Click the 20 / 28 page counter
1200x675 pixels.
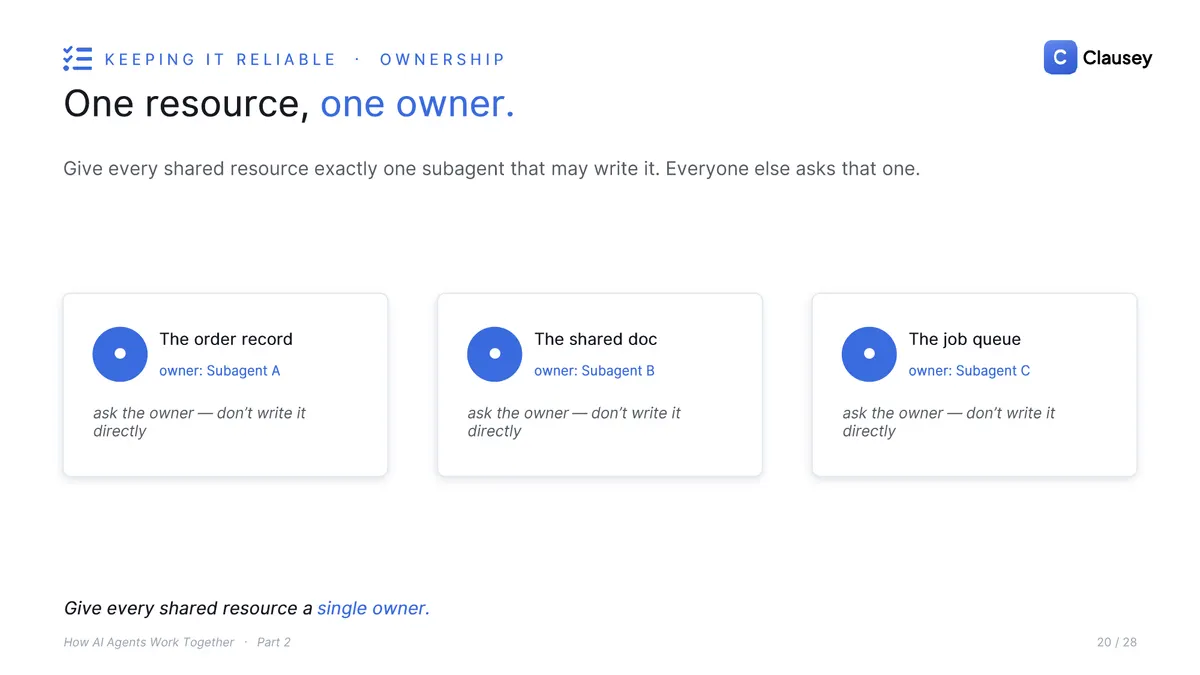pyautogui.click(x=1117, y=642)
